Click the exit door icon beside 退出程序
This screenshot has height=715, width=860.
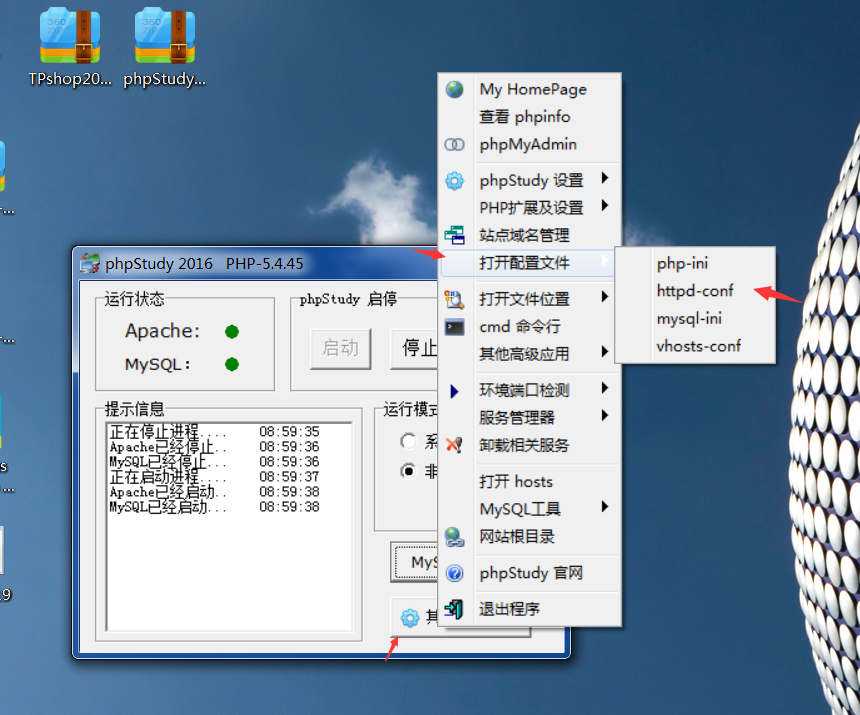pos(454,609)
